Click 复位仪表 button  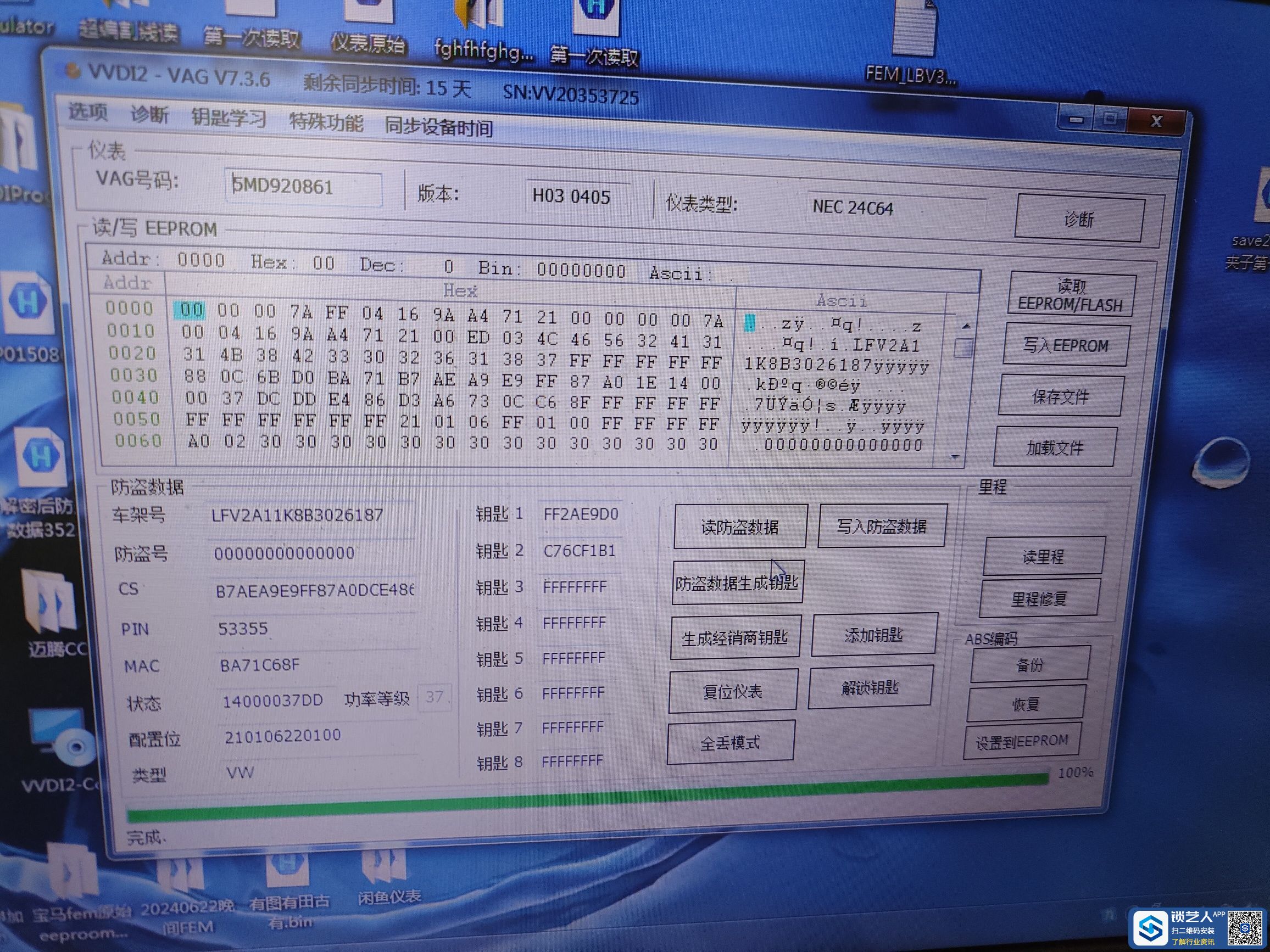click(x=733, y=691)
